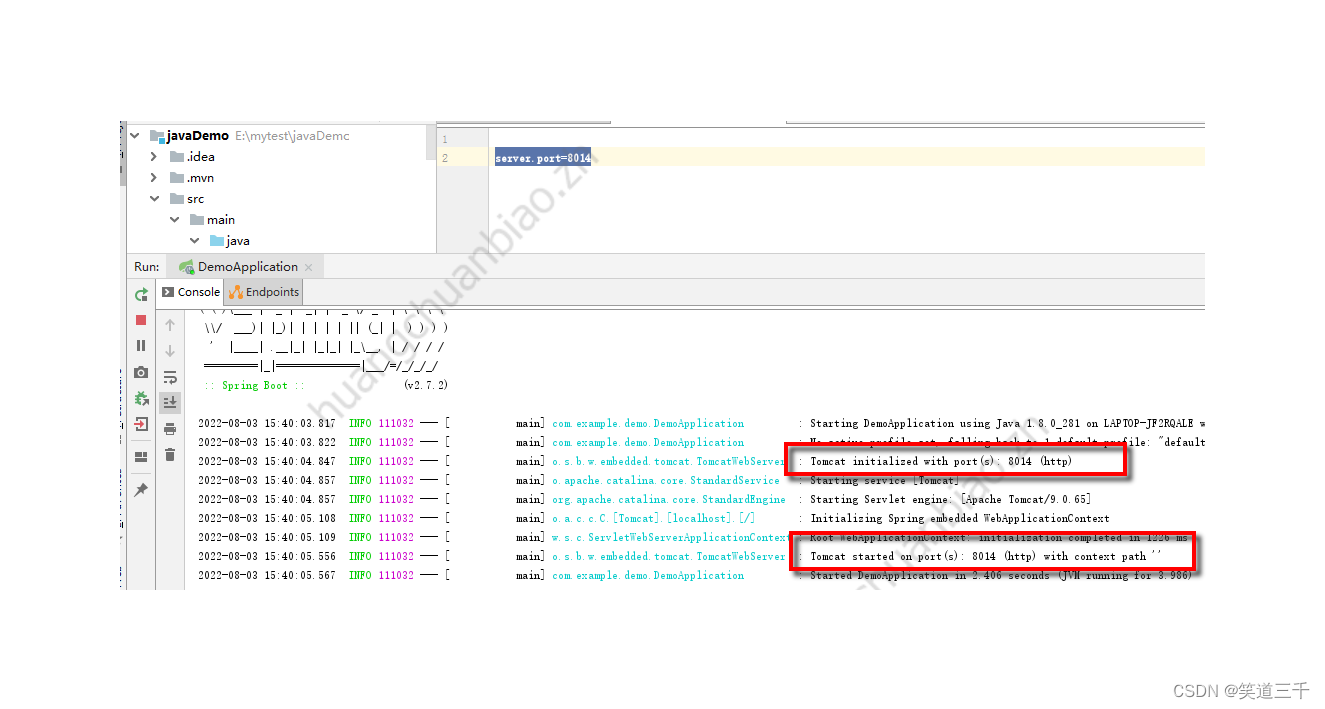The height and width of the screenshot is (709, 1325).
Task: Pause the console output
Action: tap(141, 345)
